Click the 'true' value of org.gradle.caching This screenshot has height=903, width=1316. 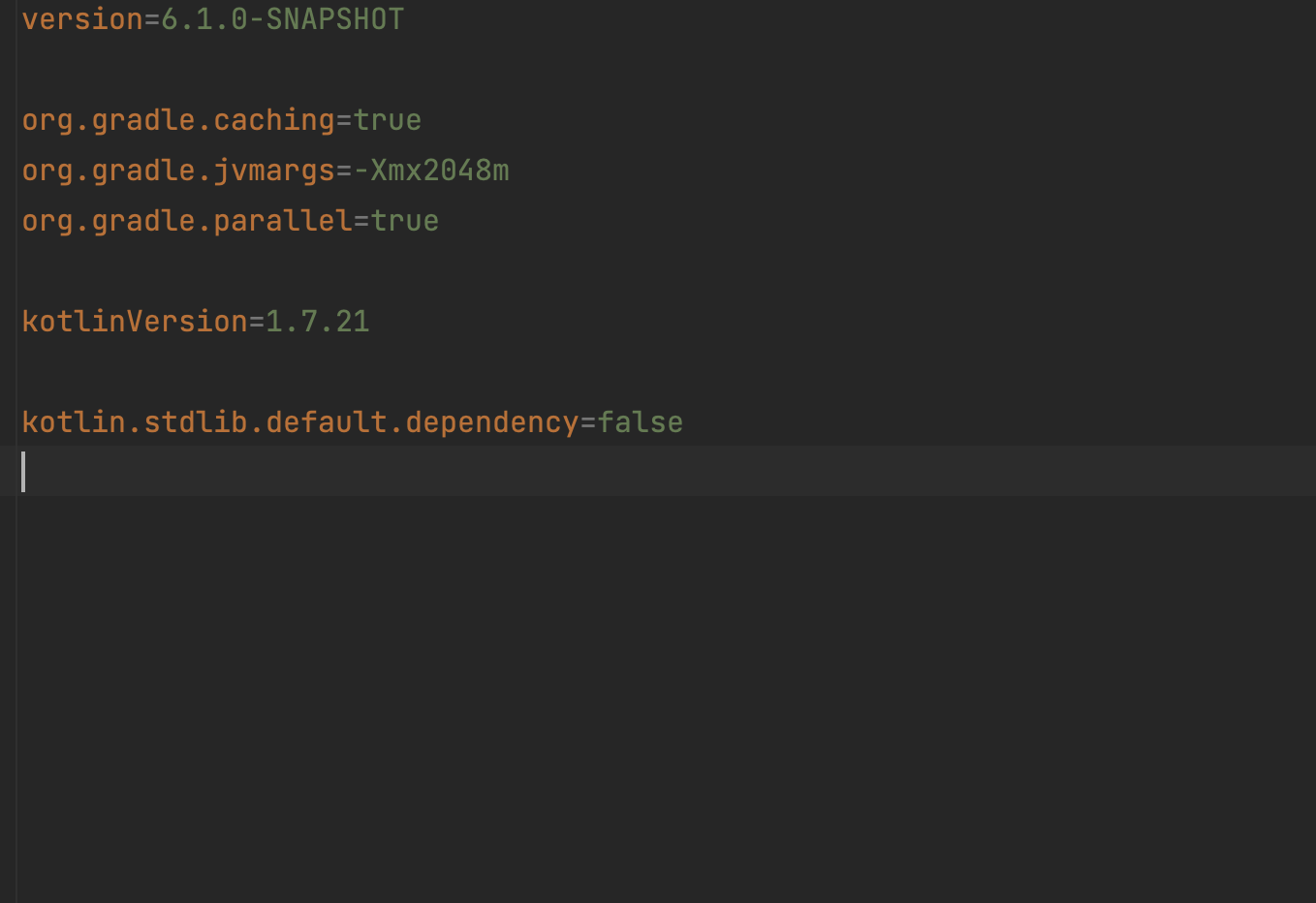point(388,121)
